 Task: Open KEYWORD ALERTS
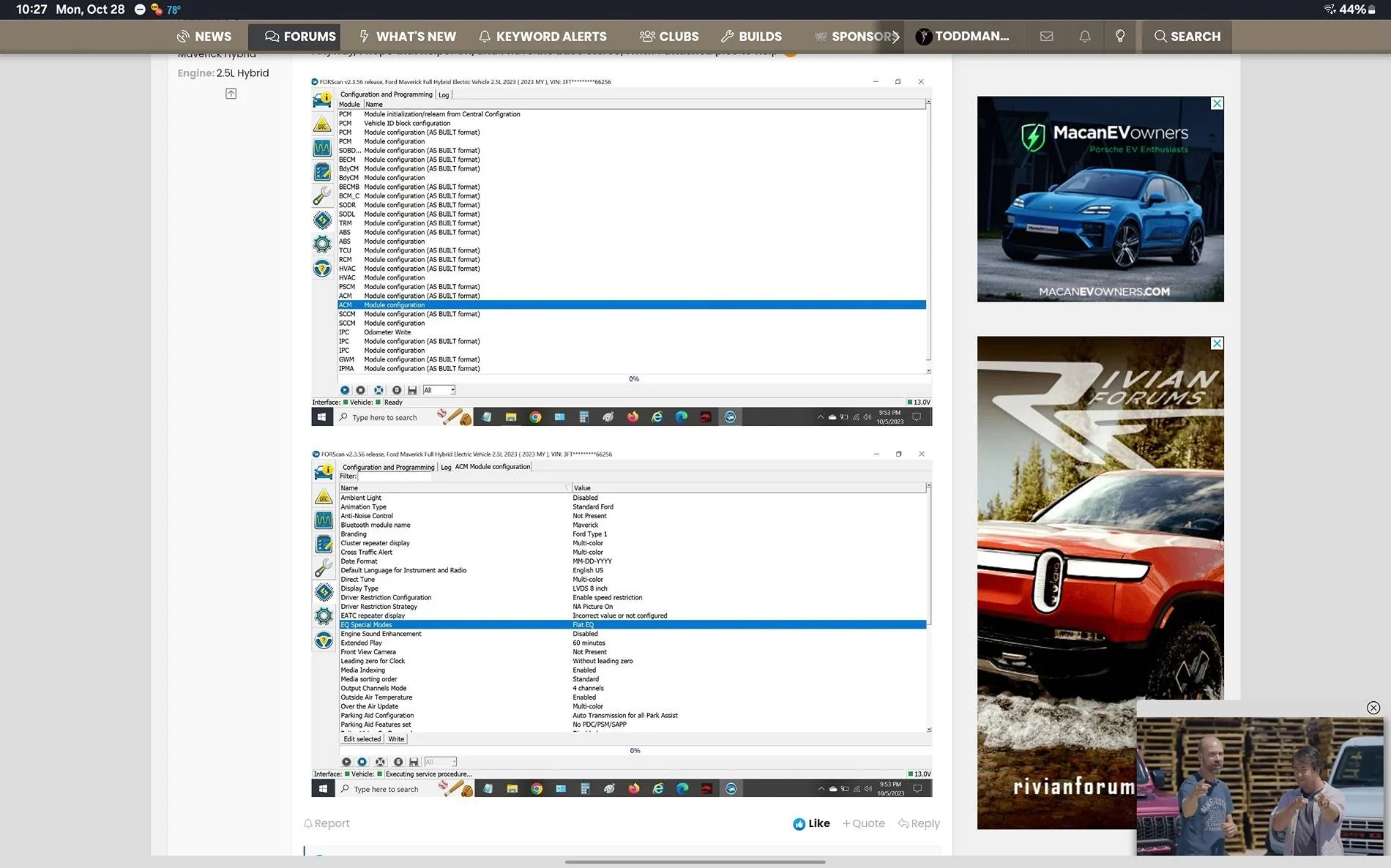(x=542, y=37)
